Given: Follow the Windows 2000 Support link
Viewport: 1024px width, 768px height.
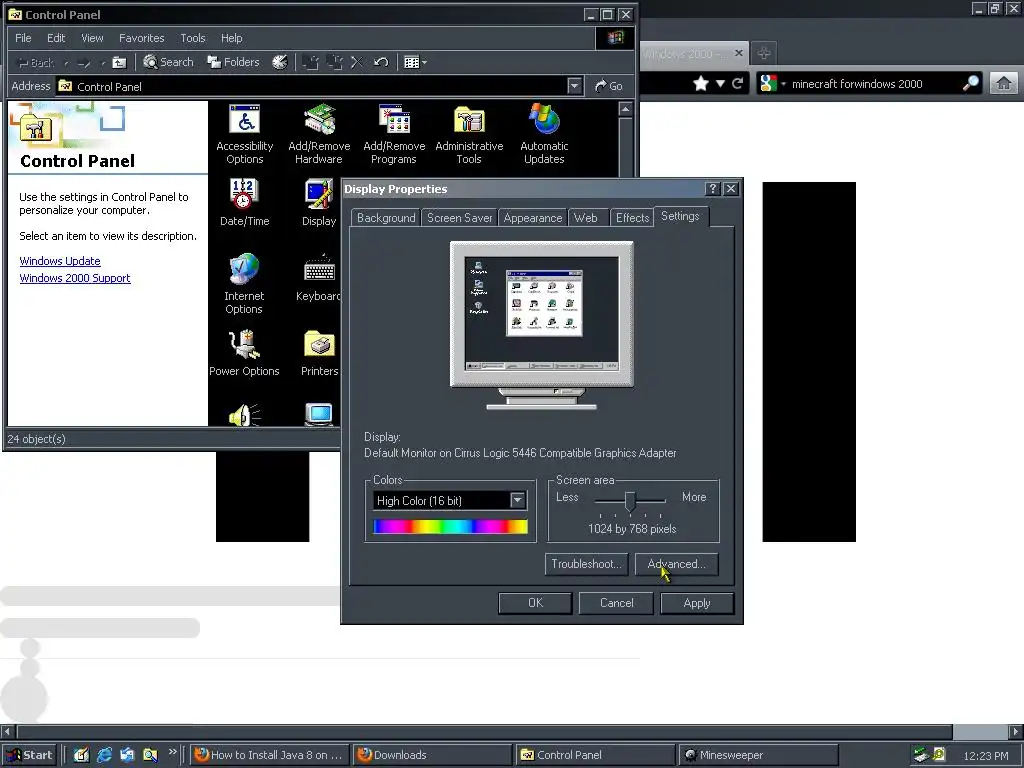Looking at the screenshot, I should pyautogui.click(x=75, y=278).
